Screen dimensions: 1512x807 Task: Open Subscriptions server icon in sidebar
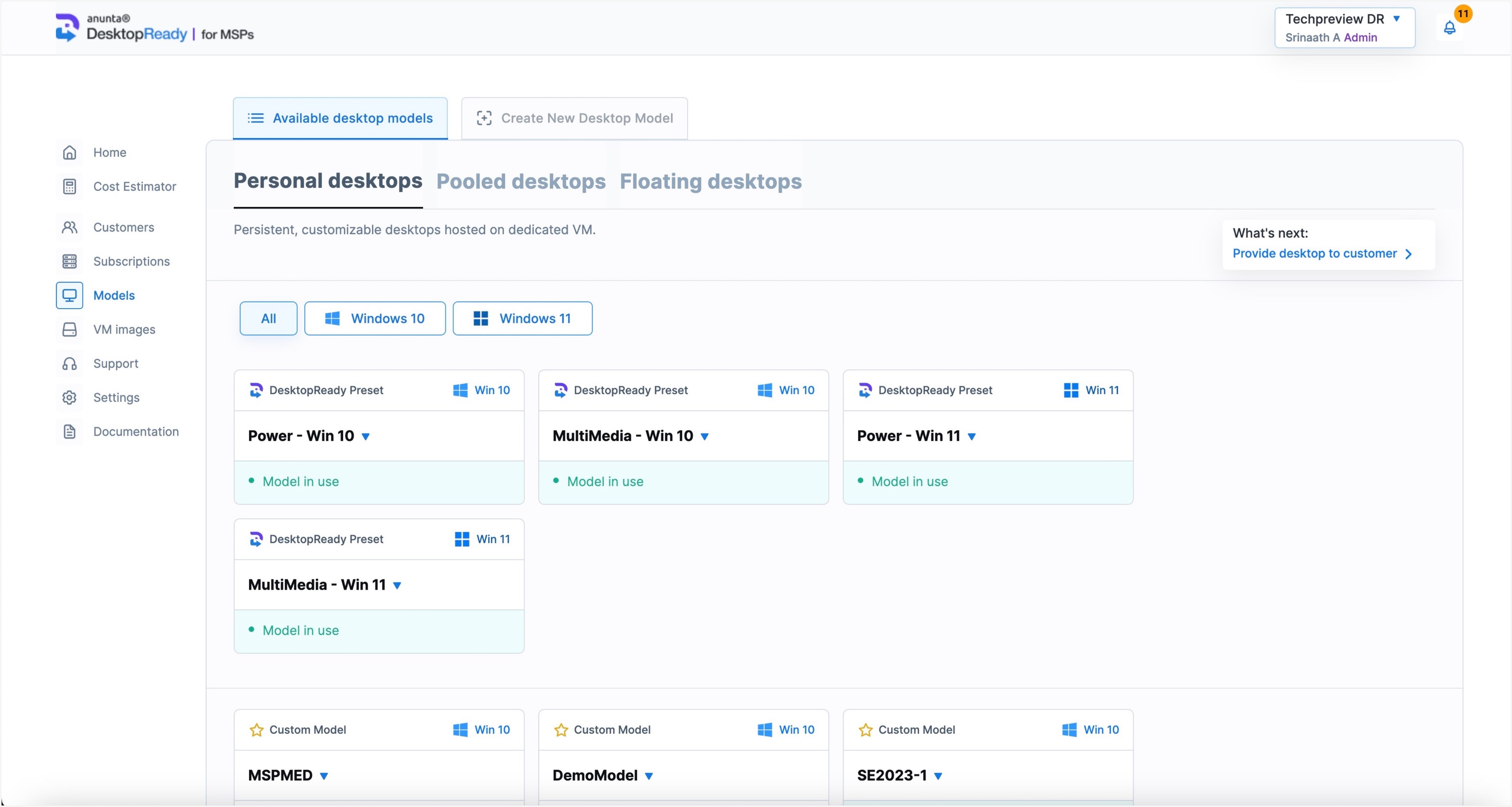[x=69, y=261]
